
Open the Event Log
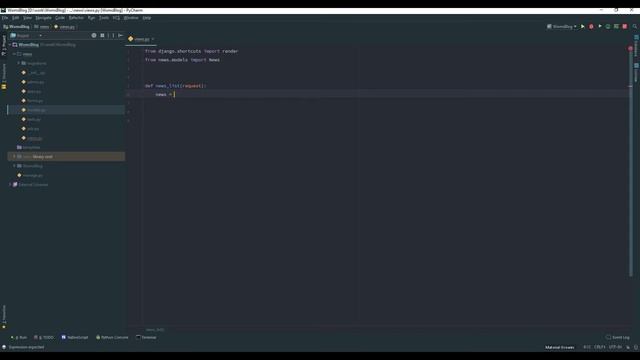pos(618,338)
